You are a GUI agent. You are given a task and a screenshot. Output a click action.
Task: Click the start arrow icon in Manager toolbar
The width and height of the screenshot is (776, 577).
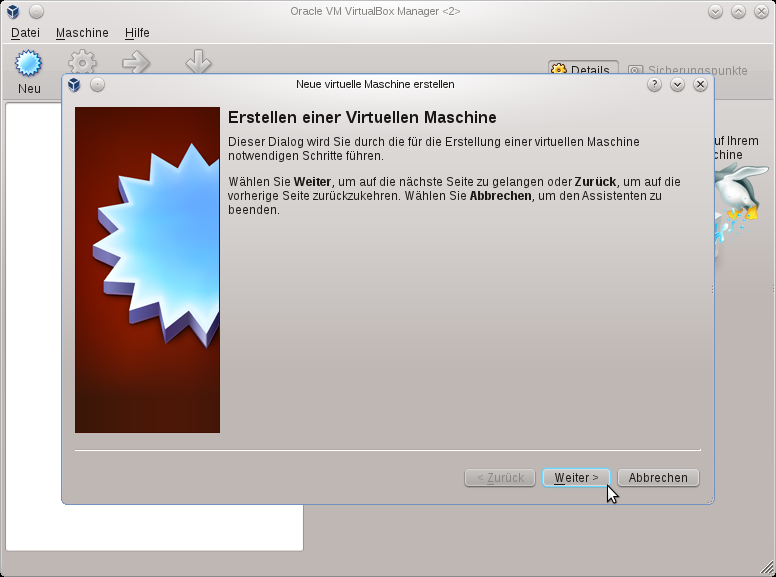pos(136,62)
